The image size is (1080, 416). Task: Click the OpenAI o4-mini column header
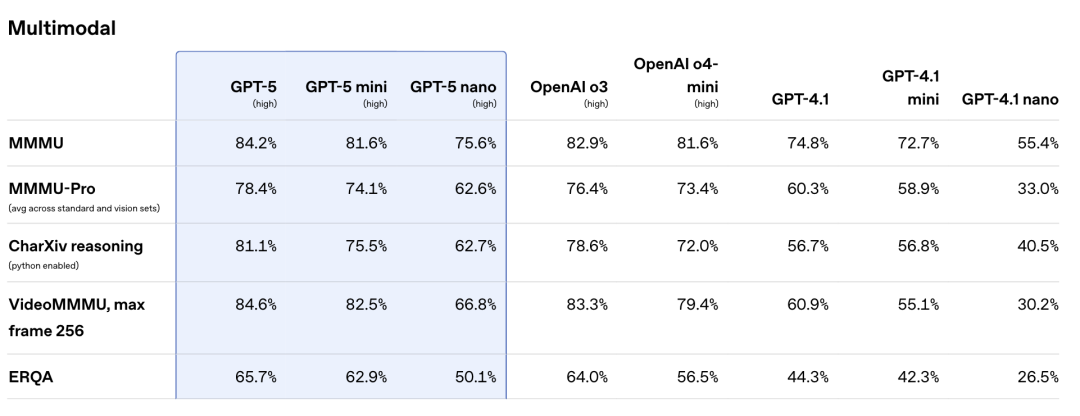click(676, 76)
